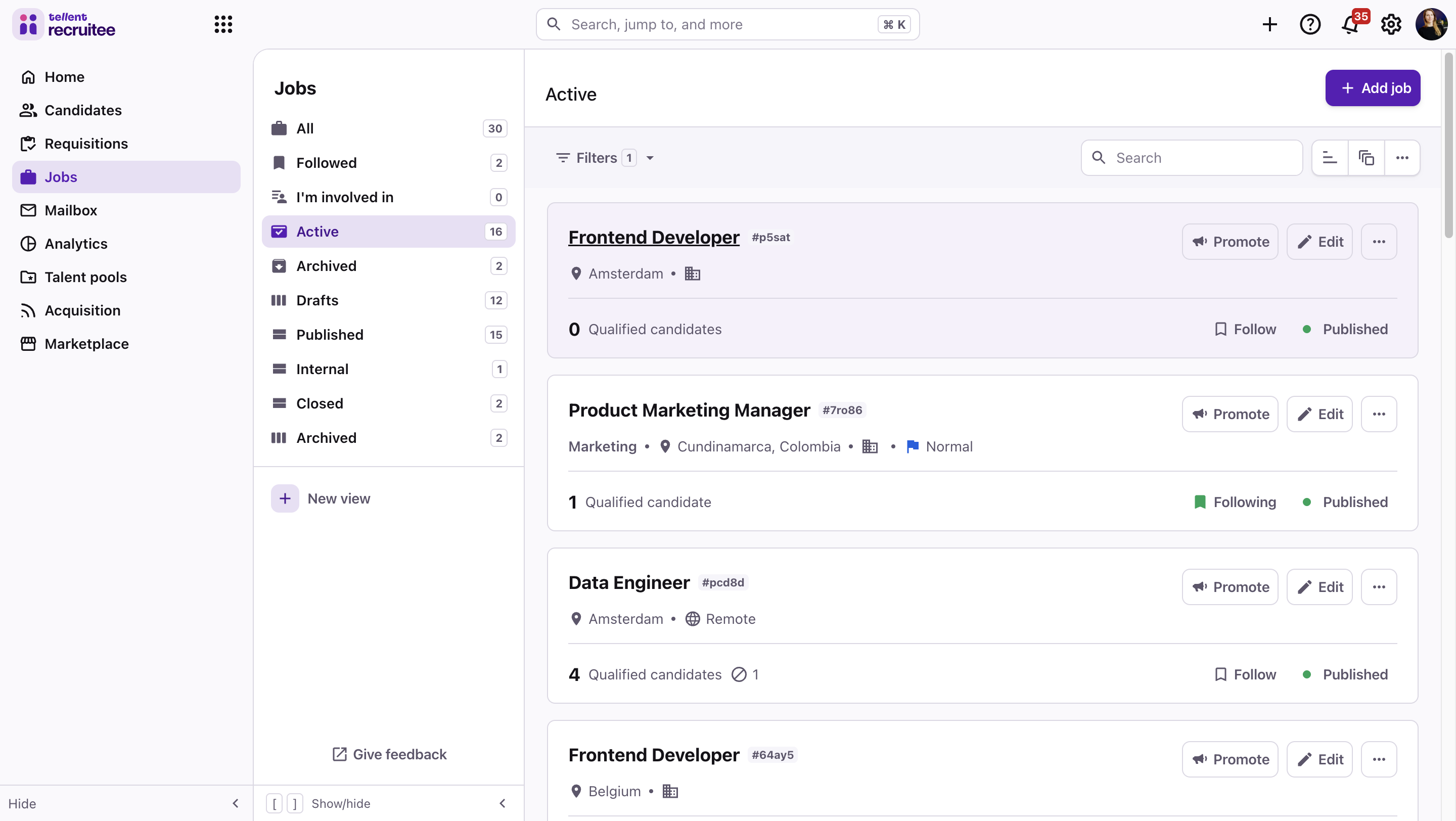Open more options for Product Marketing Manager
Viewport: 1456px width, 821px height.
point(1379,414)
